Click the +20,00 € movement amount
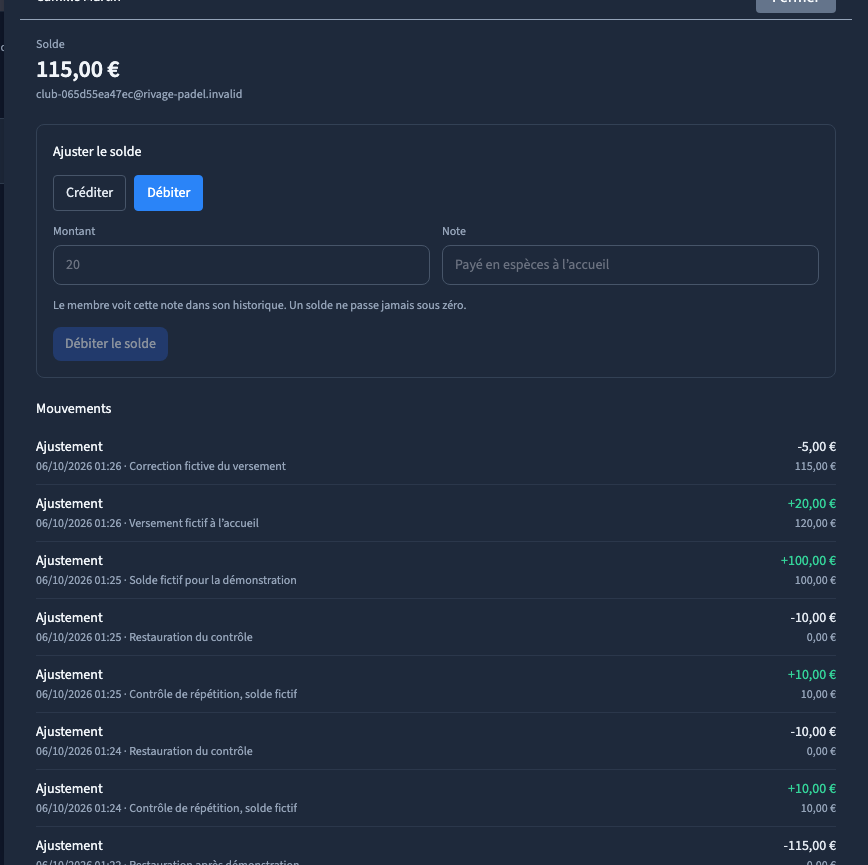The width and height of the screenshot is (868, 865). 812,504
